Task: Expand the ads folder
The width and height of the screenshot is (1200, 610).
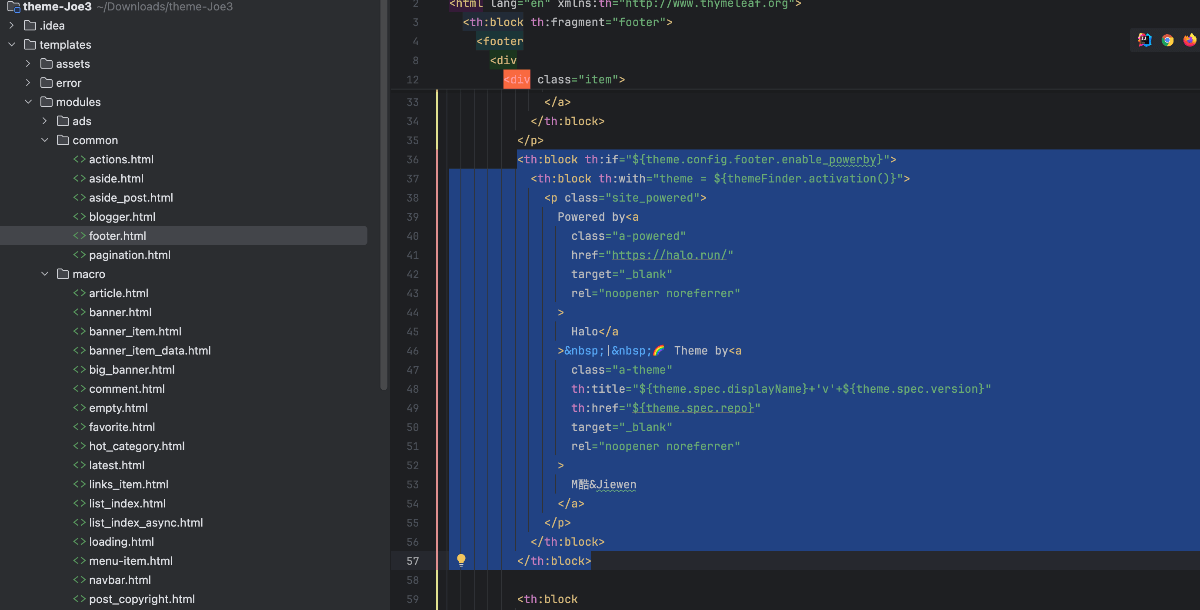Action: point(45,121)
